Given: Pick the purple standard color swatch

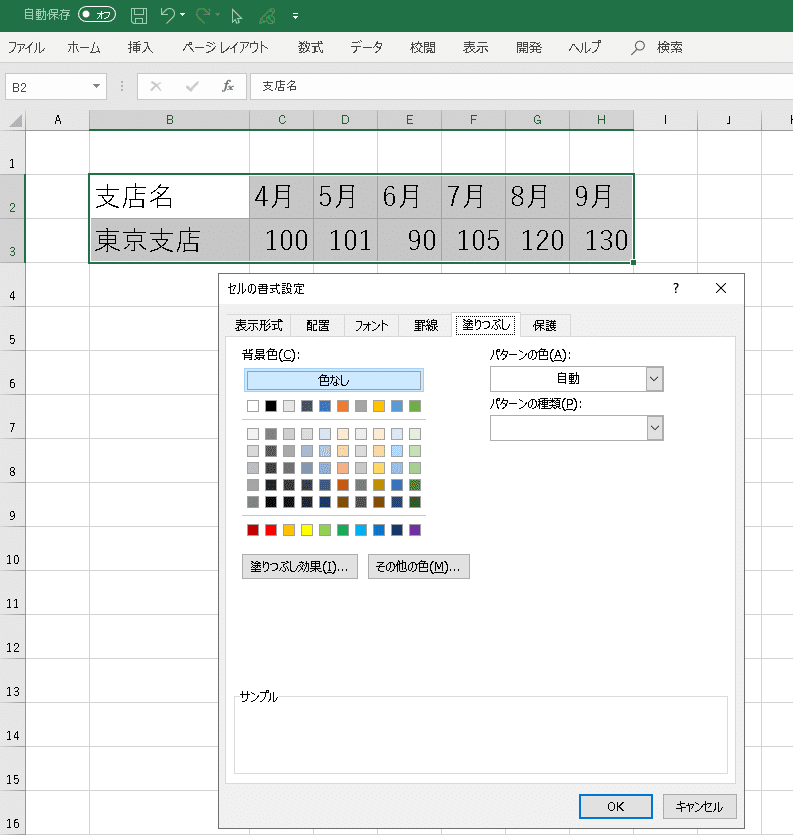Looking at the screenshot, I should coord(415,530).
